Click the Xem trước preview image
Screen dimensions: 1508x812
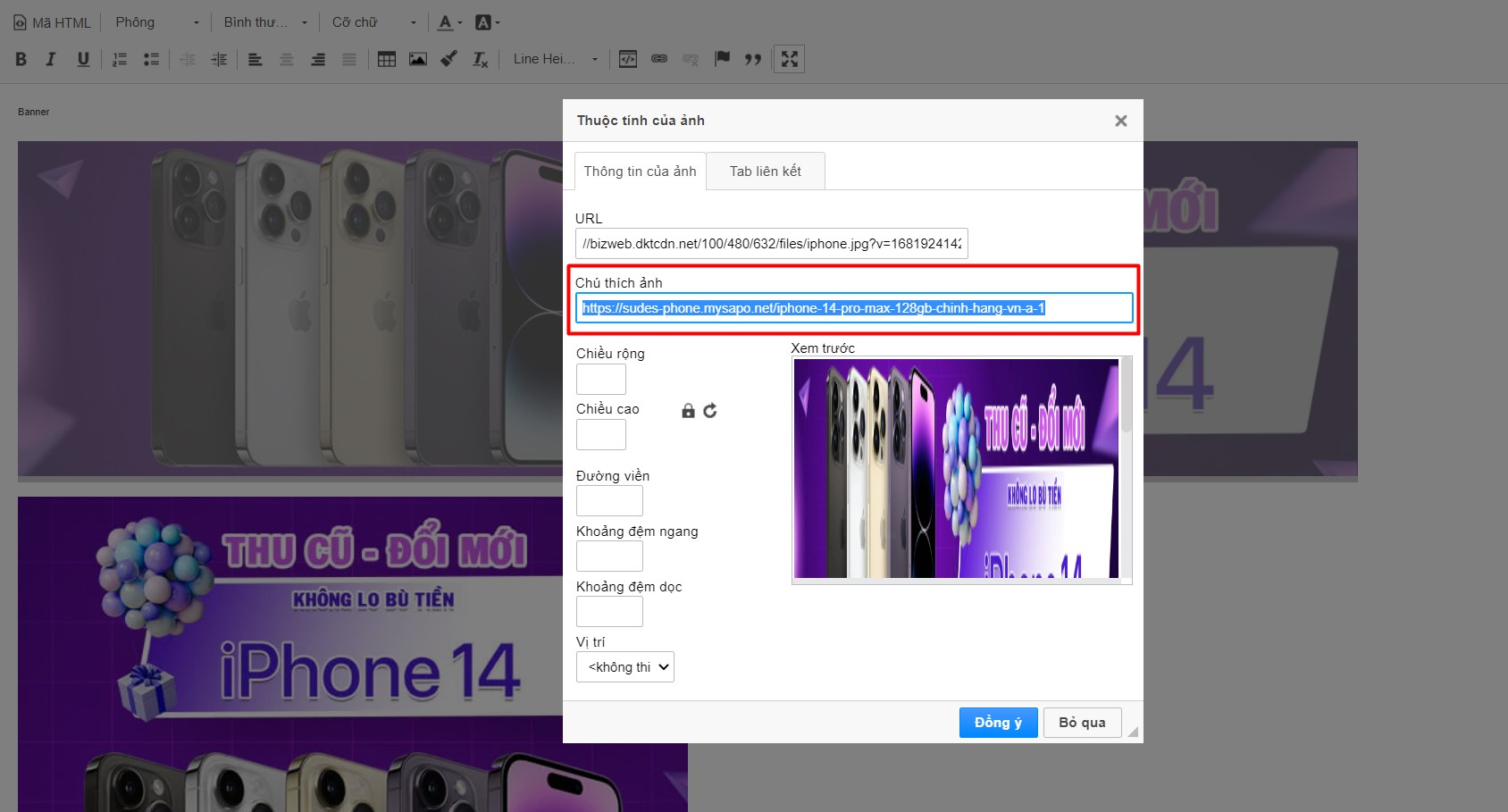click(956, 468)
